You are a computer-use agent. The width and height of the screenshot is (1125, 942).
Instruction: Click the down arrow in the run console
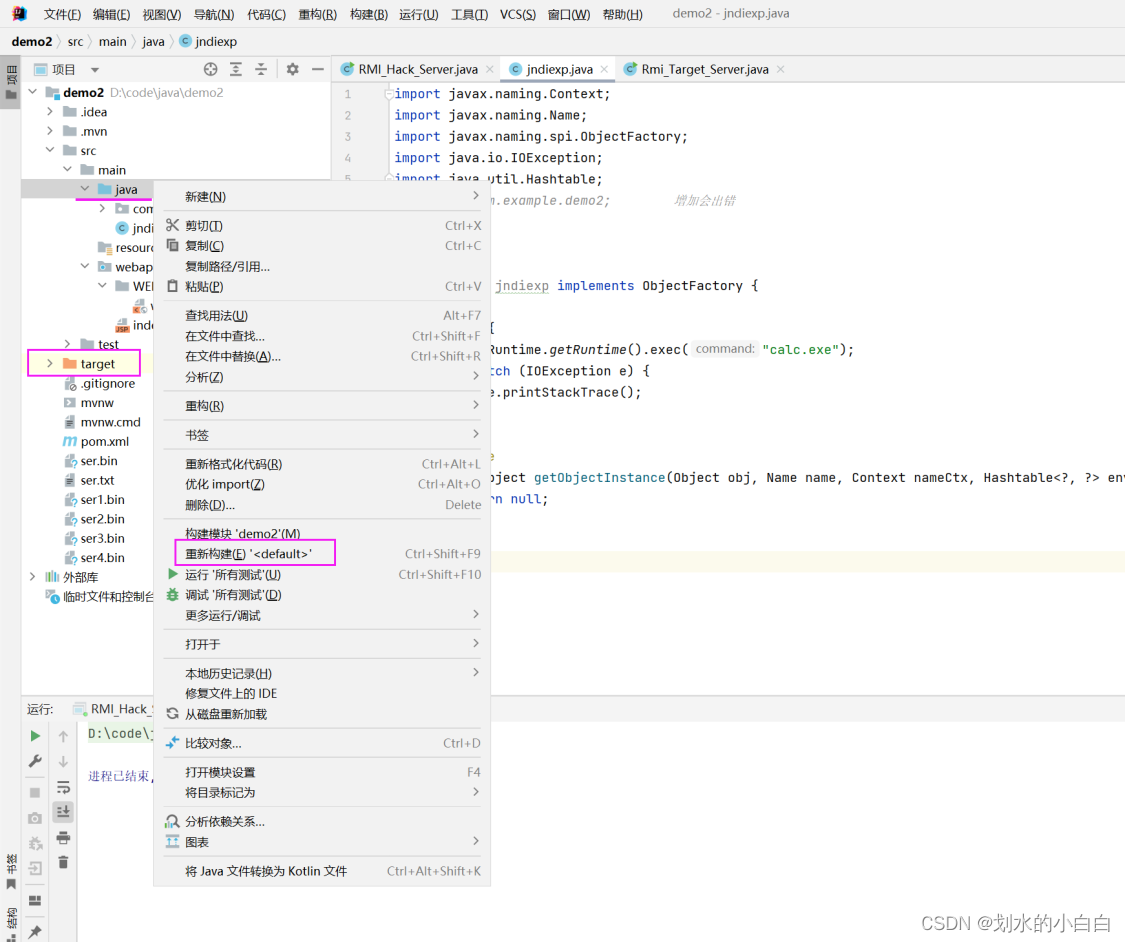[63, 762]
